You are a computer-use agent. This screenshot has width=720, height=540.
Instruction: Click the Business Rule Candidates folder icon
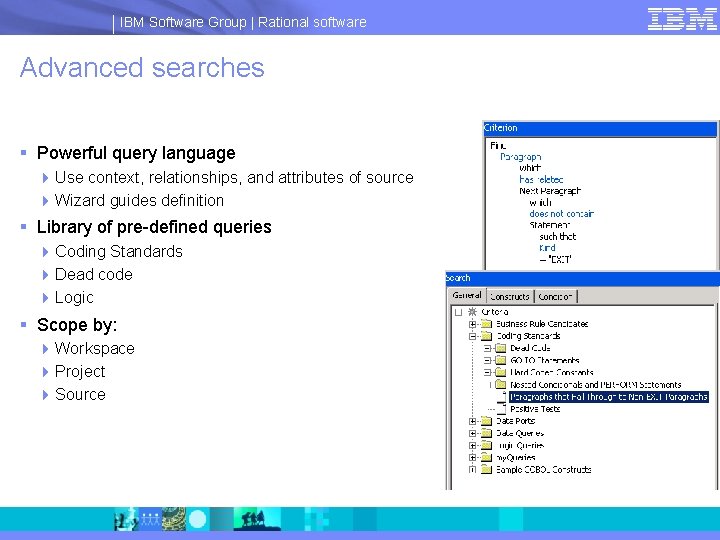[486, 324]
